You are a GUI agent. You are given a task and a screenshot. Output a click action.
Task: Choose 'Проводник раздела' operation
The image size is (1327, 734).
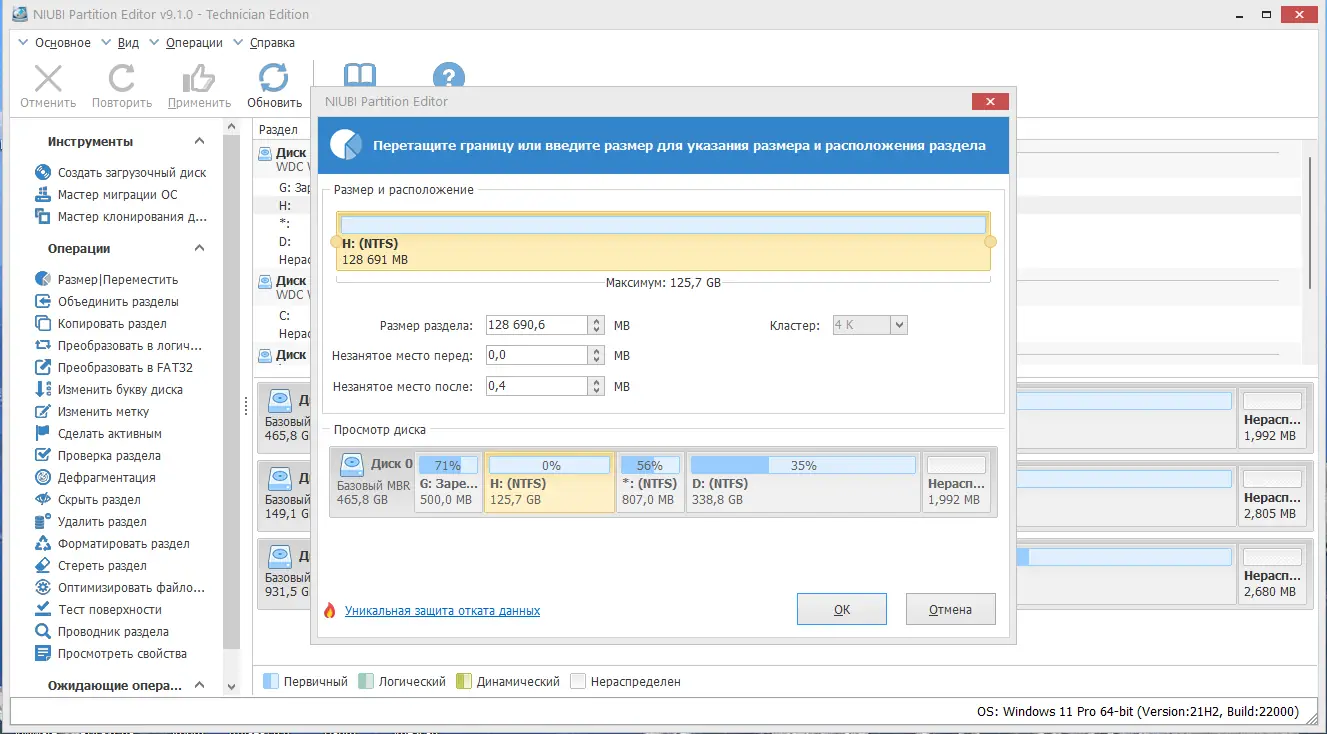(x=102, y=632)
